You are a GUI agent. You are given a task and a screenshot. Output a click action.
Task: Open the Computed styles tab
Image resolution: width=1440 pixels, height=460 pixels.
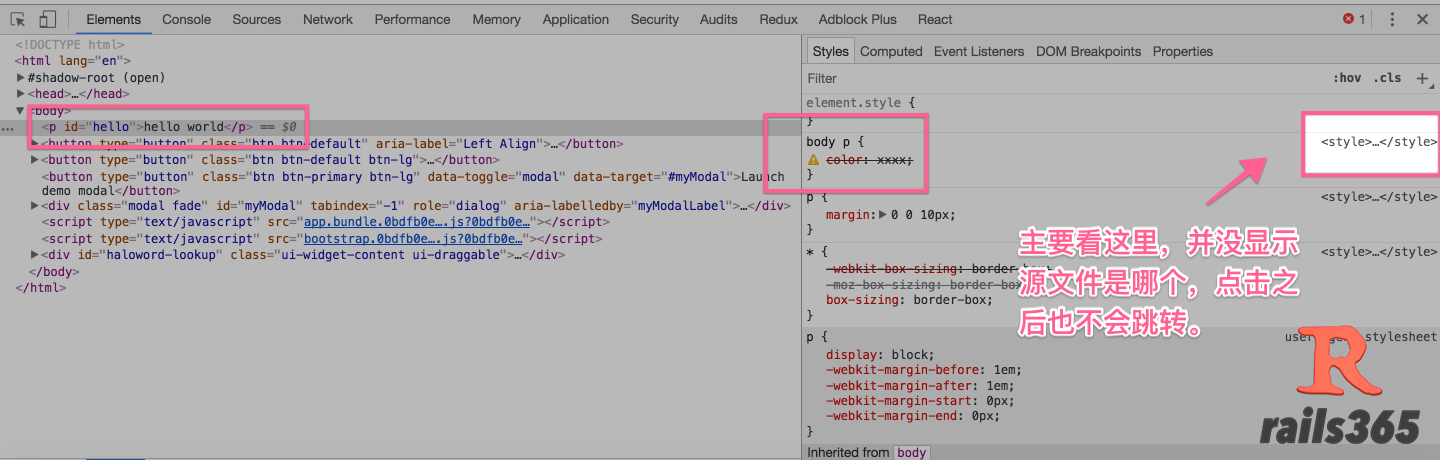point(890,51)
